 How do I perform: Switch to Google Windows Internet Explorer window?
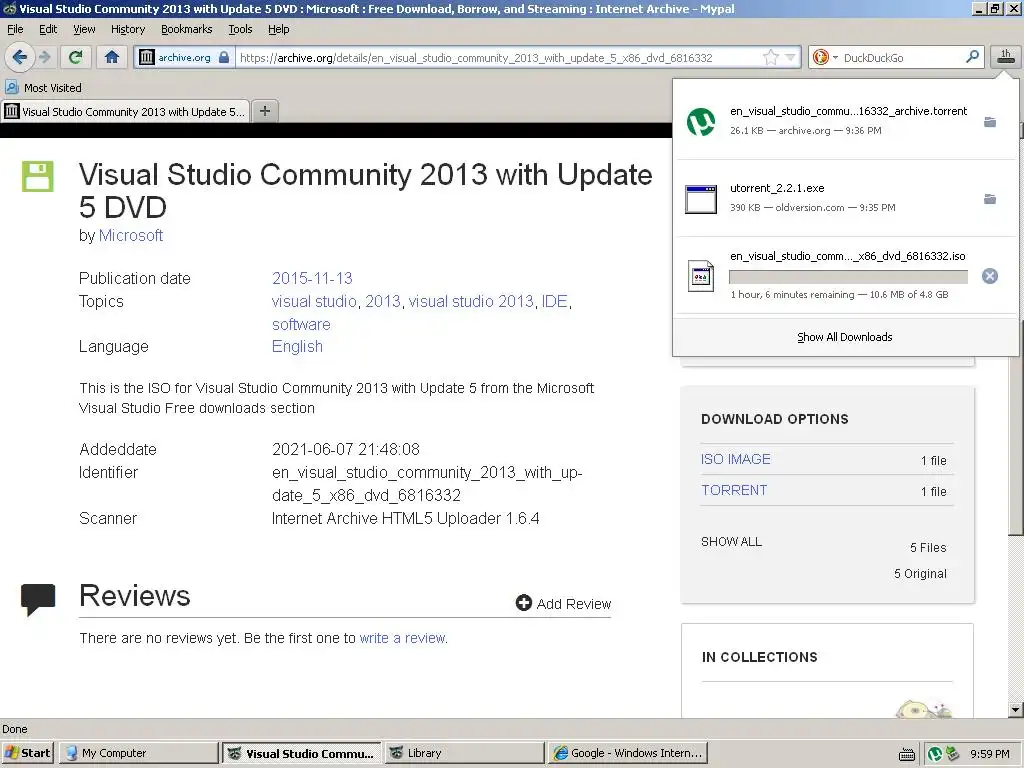click(628, 753)
